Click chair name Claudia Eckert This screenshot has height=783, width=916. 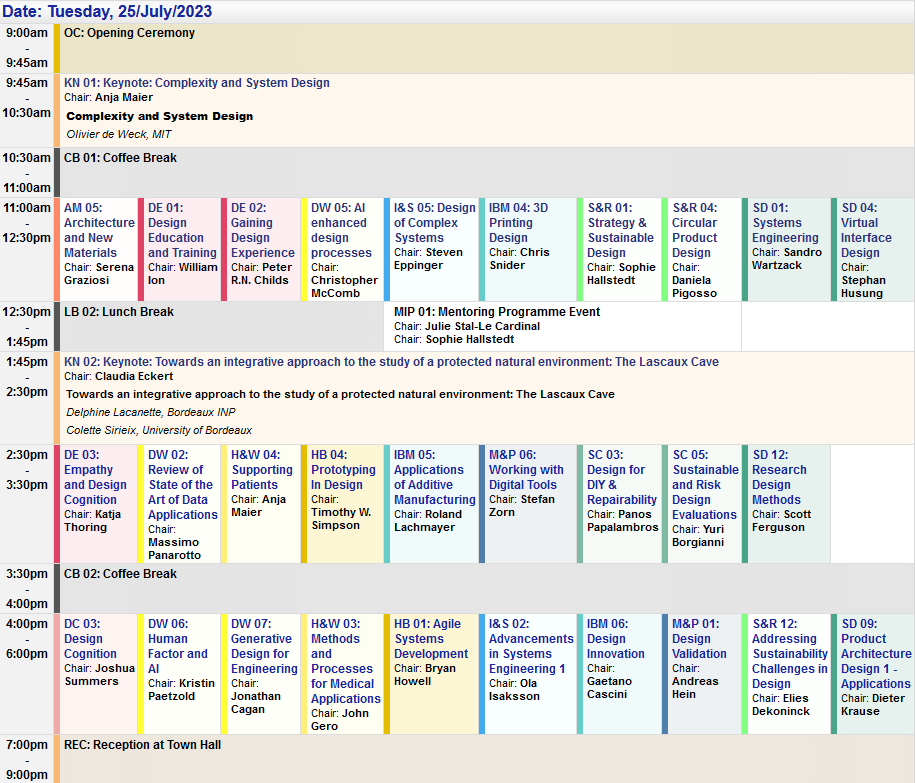(x=134, y=376)
